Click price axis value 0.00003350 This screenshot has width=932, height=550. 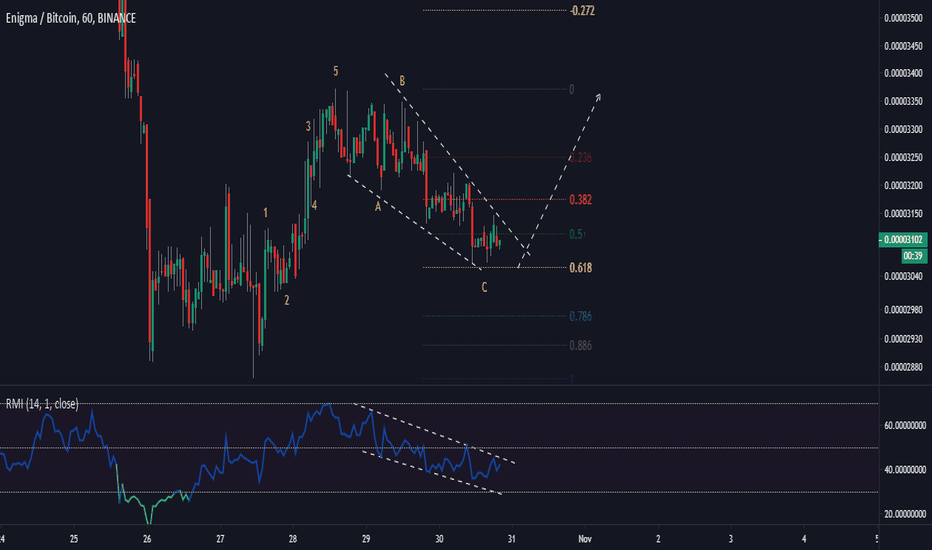point(903,102)
